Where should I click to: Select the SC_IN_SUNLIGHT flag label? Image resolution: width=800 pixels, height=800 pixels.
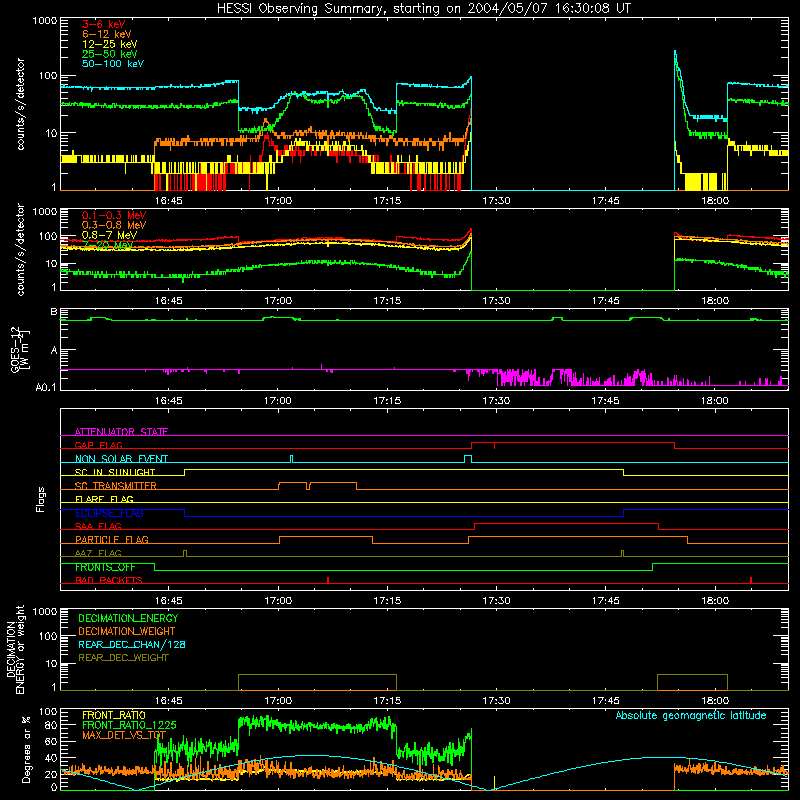(x=115, y=472)
